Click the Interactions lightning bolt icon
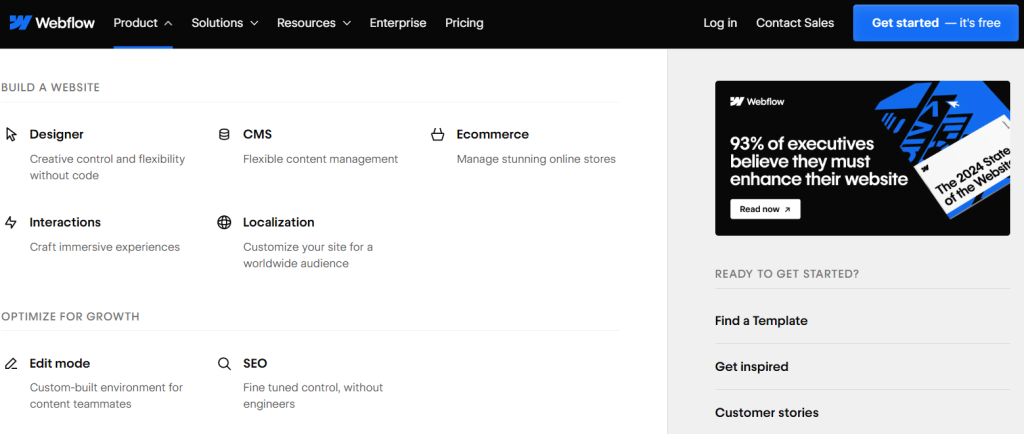Screen dimensions: 1024x434 [x=11, y=223]
